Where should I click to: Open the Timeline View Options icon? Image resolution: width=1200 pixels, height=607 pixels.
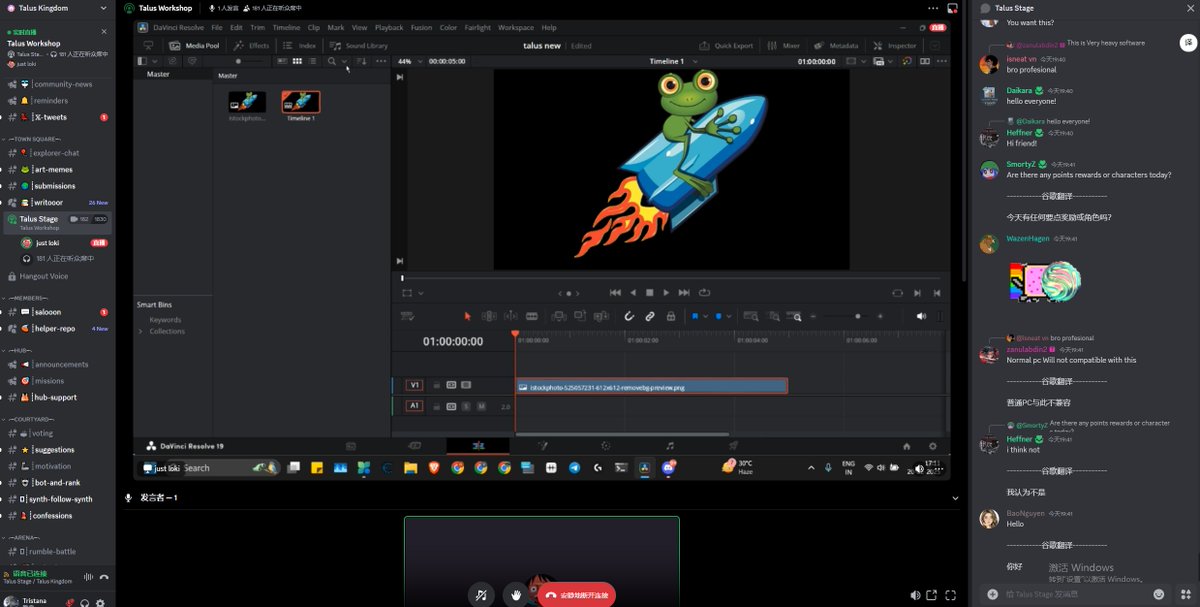(x=407, y=316)
